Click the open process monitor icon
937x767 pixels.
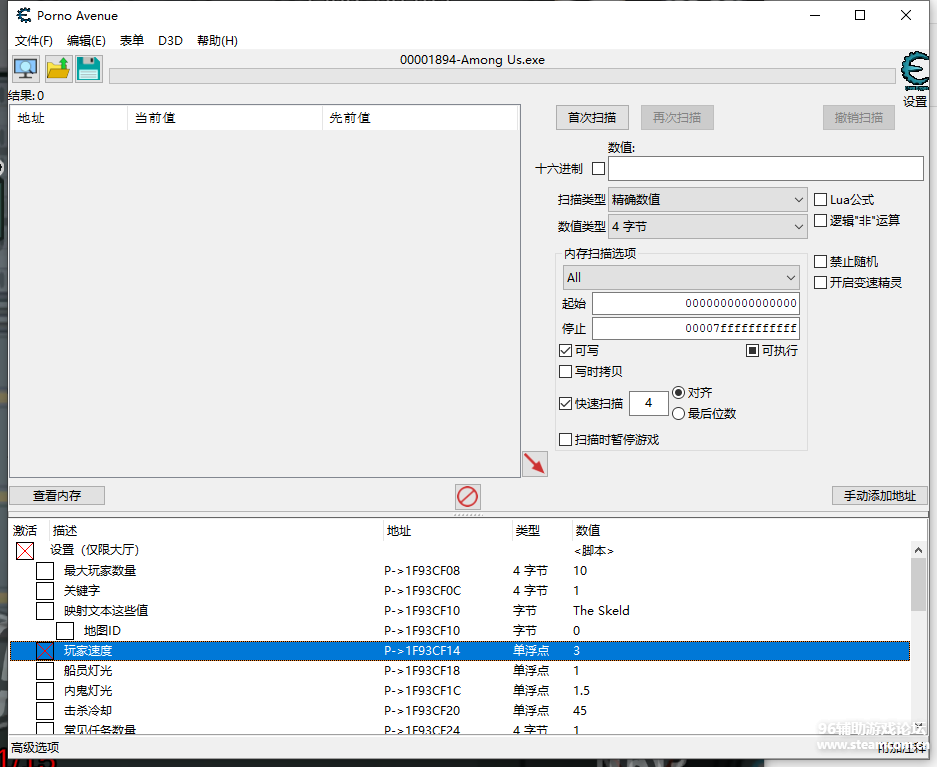[x=25, y=69]
